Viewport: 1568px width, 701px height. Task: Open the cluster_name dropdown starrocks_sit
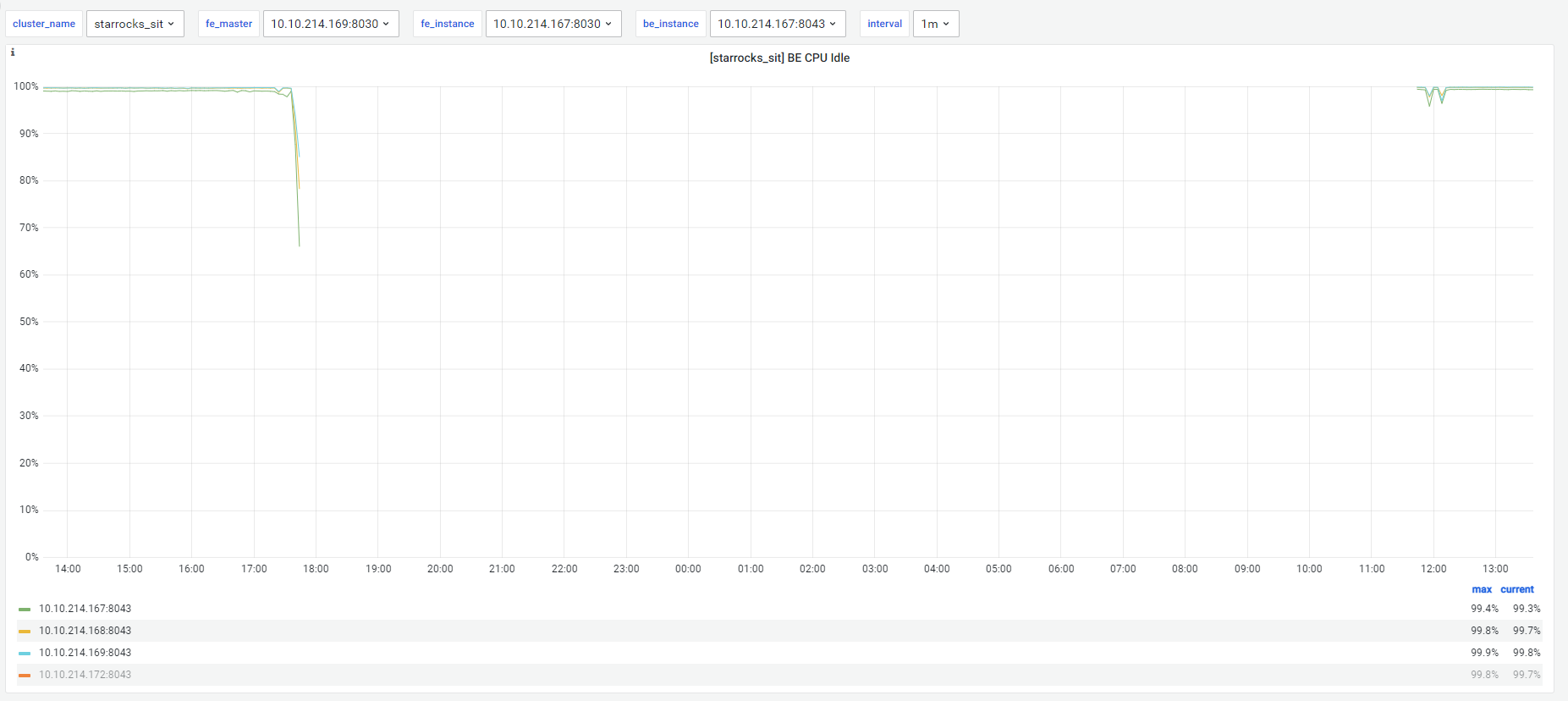135,24
